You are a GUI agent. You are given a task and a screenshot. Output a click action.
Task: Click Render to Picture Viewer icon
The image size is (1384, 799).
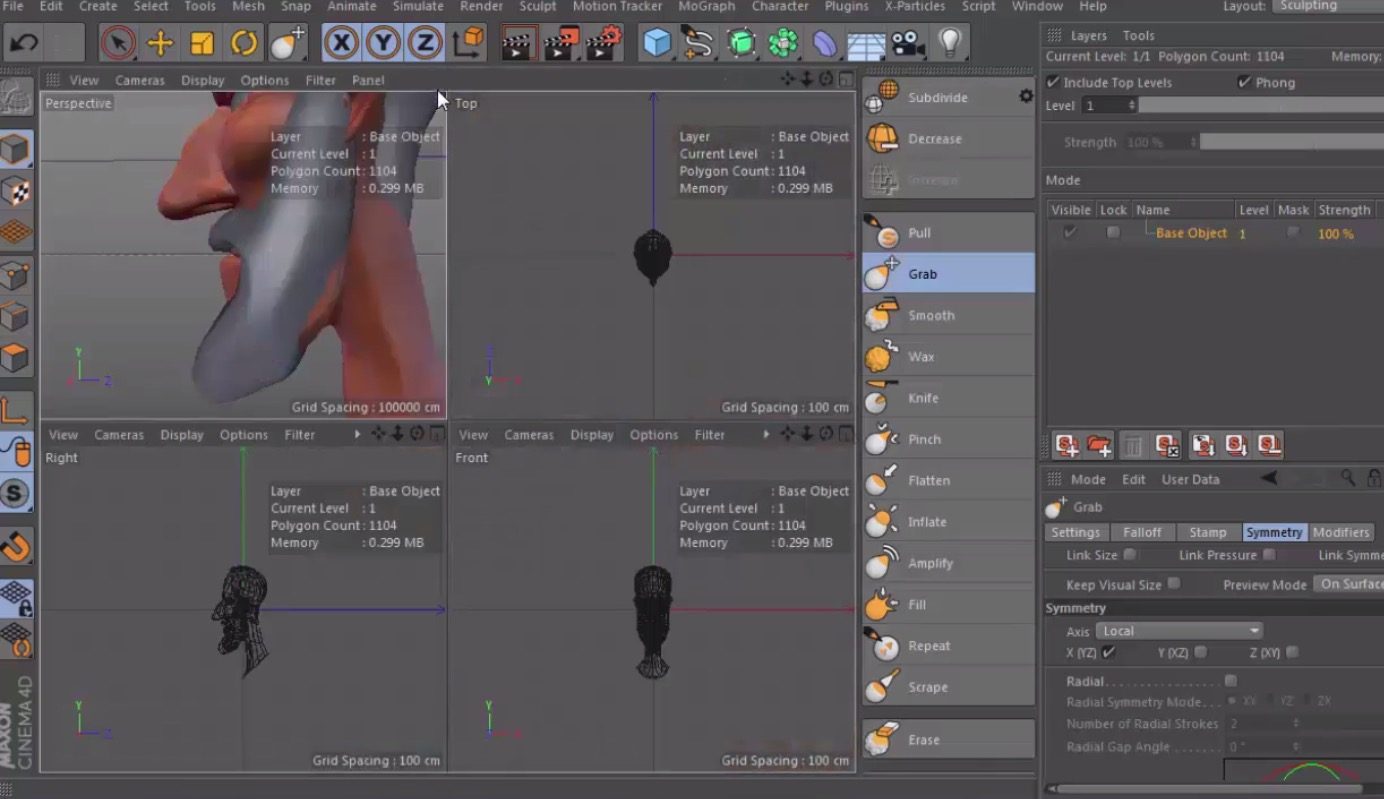coord(561,43)
